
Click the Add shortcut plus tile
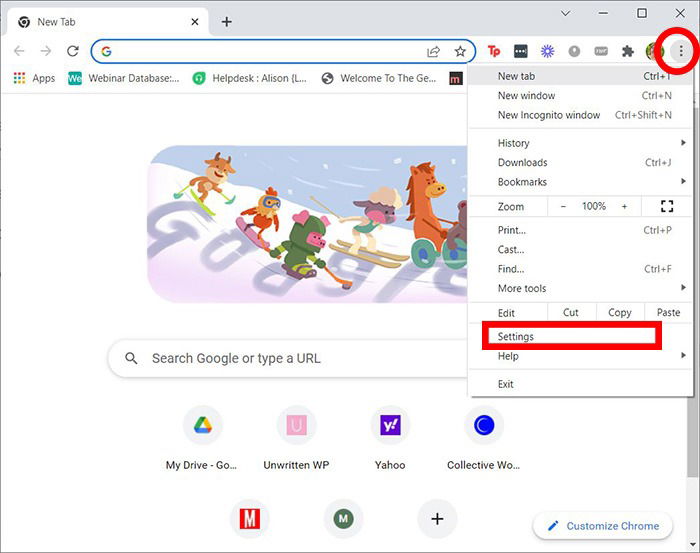pyautogui.click(x=437, y=519)
